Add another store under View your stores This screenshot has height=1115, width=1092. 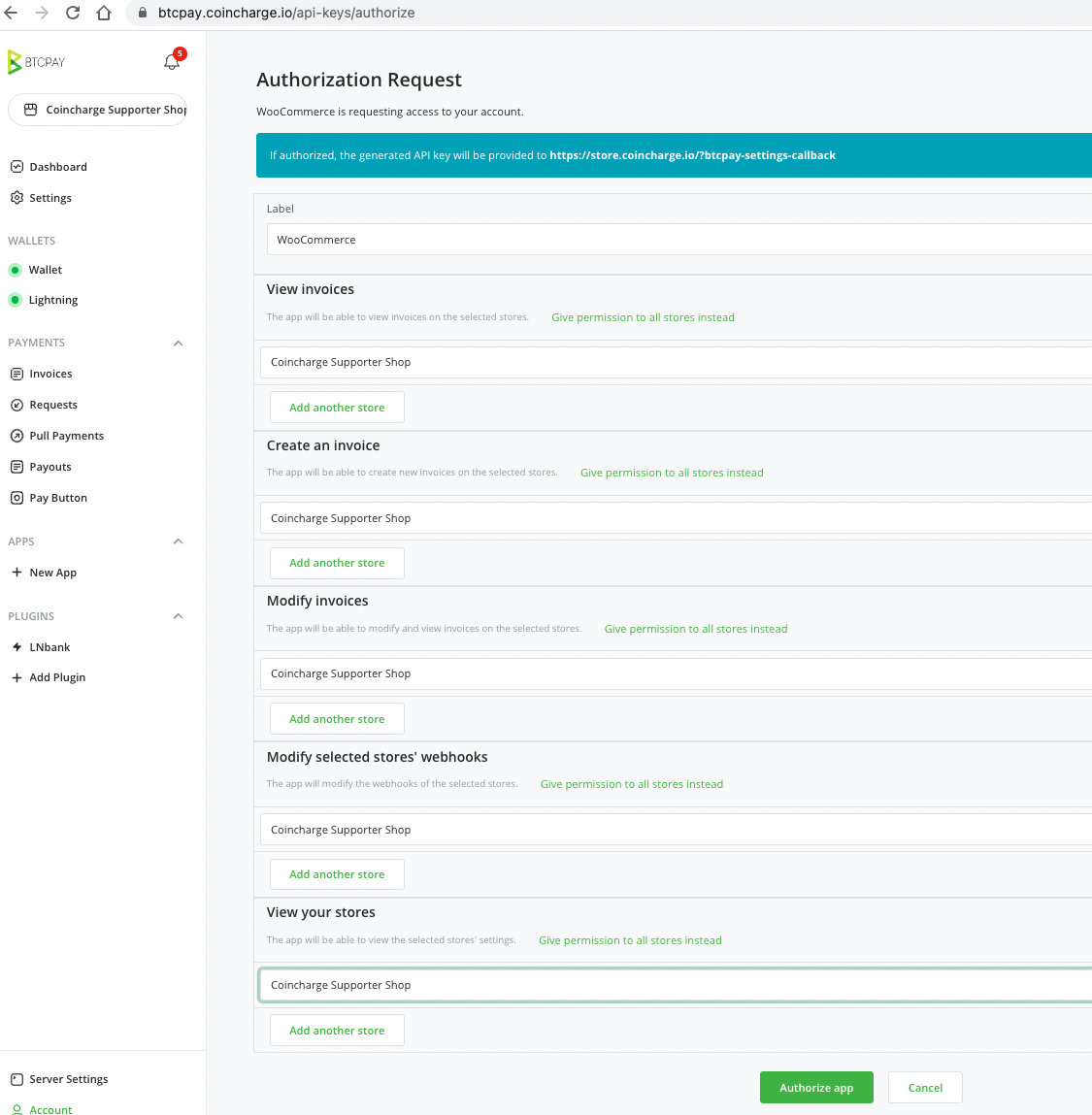[337, 1031]
